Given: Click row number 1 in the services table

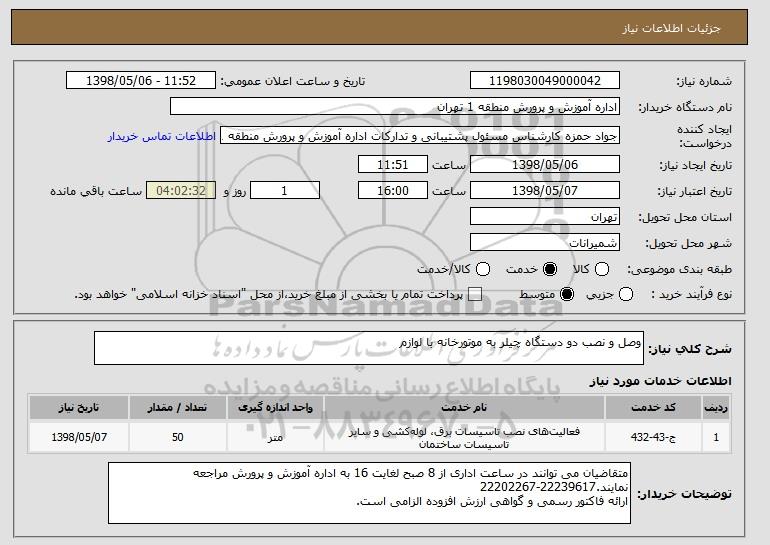Looking at the screenshot, I should [x=716, y=437].
